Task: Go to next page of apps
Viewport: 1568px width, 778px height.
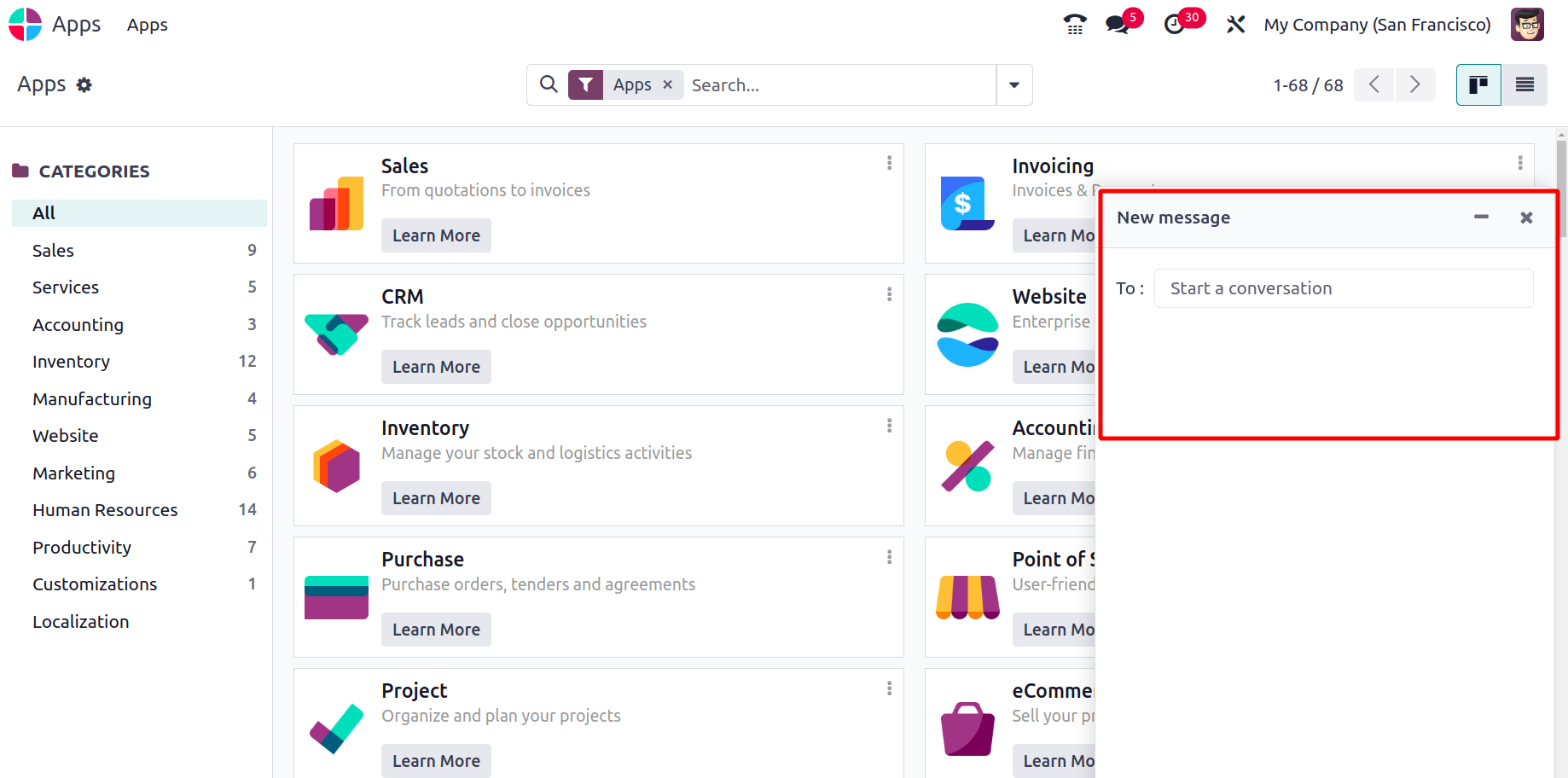Action: 1415,84
